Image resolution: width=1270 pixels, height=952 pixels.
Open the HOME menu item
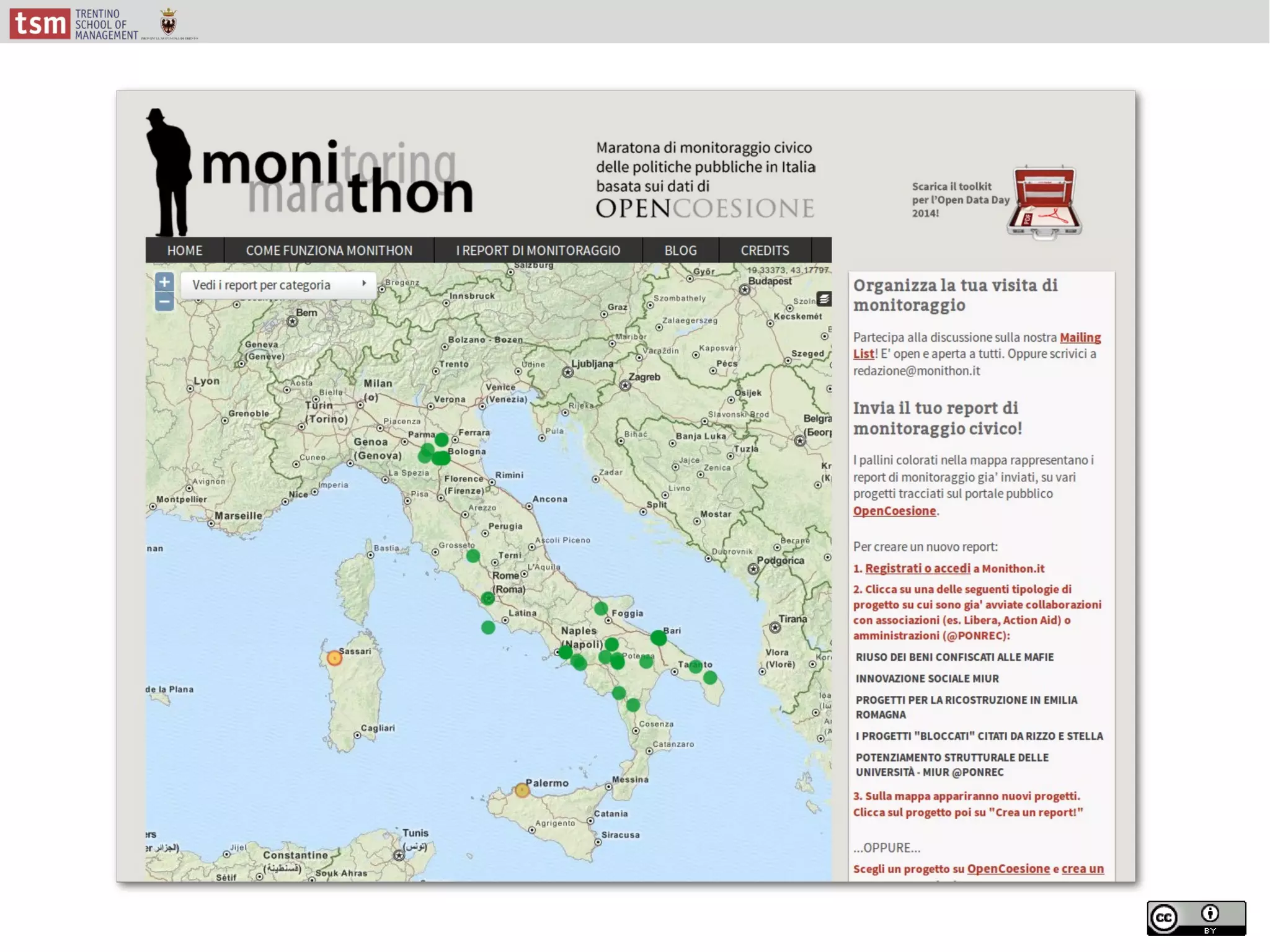tap(185, 251)
